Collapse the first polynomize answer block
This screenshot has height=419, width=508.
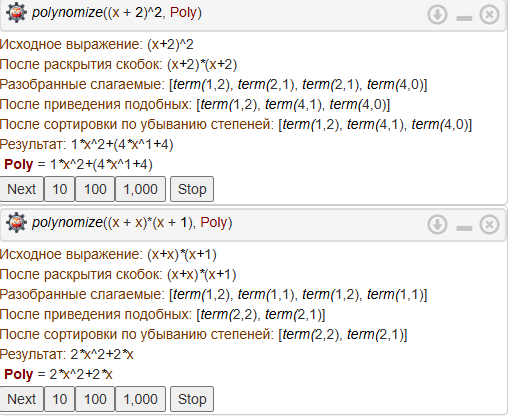coord(464,18)
